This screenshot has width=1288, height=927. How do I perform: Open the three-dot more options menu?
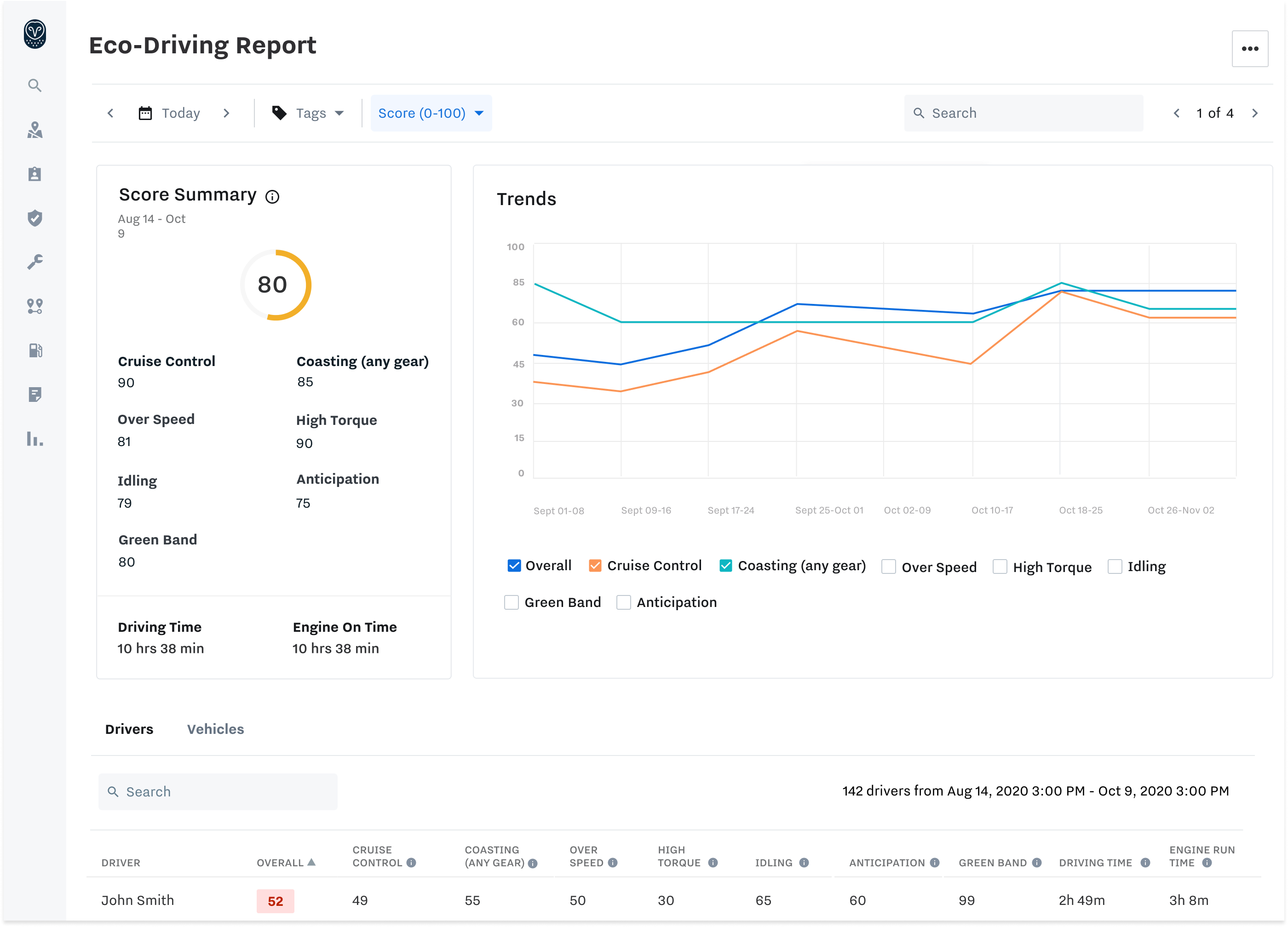(1249, 49)
